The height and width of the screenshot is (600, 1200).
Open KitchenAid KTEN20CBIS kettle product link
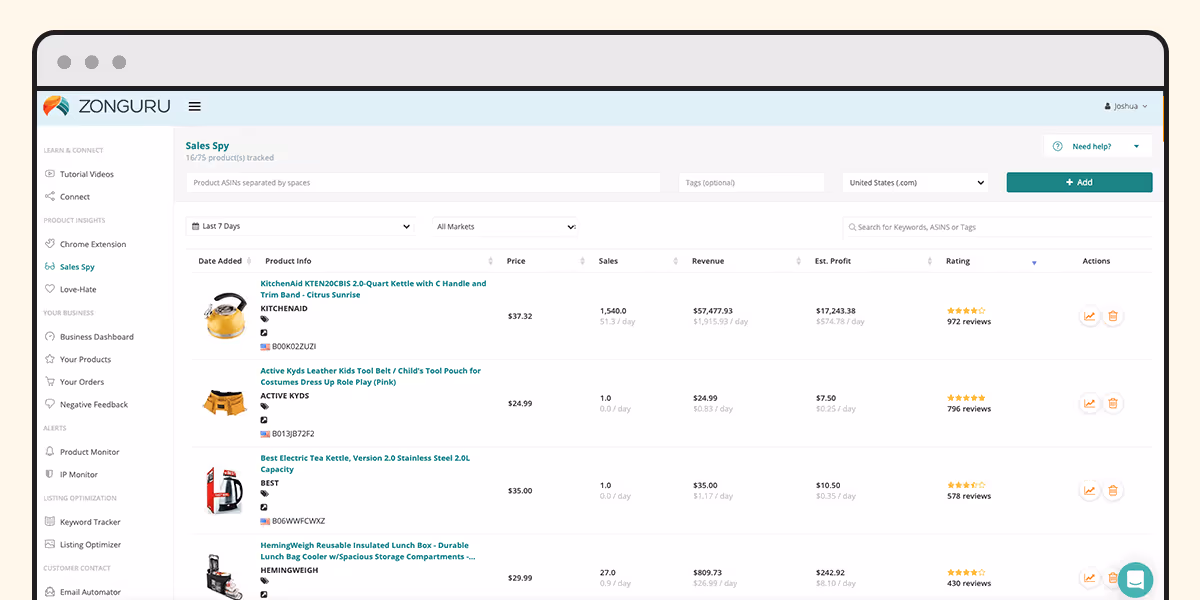click(x=373, y=289)
